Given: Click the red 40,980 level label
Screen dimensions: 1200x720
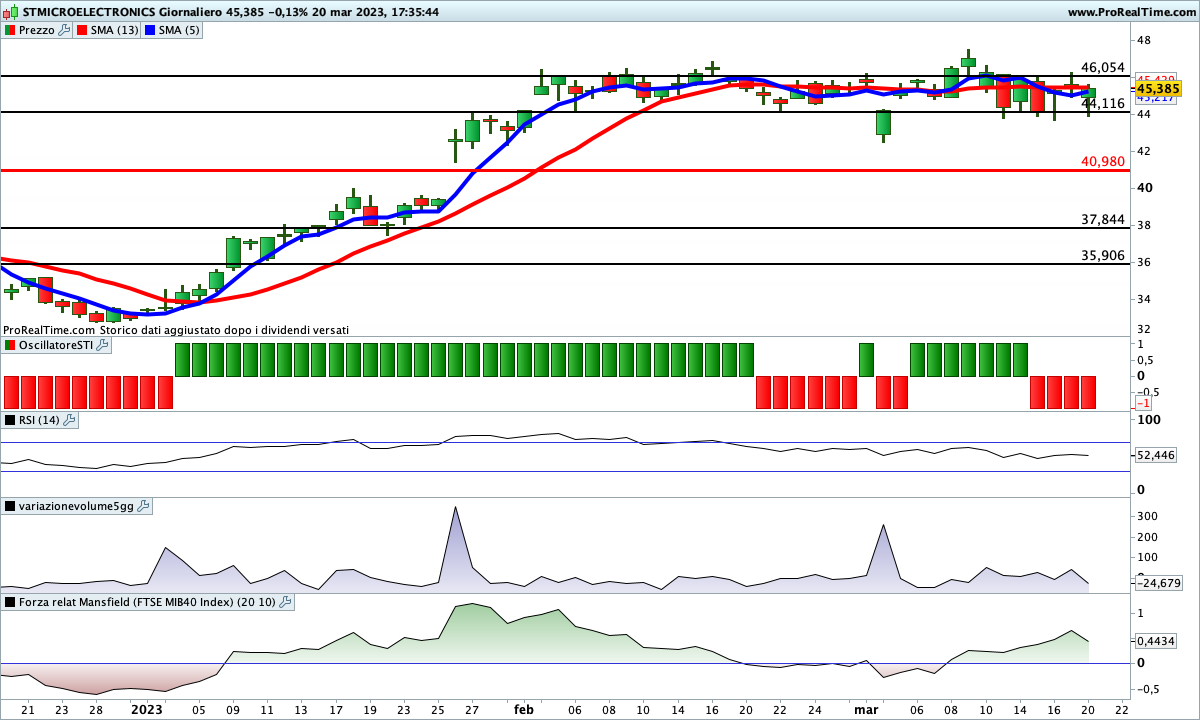Looking at the screenshot, I should click(1103, 161).
